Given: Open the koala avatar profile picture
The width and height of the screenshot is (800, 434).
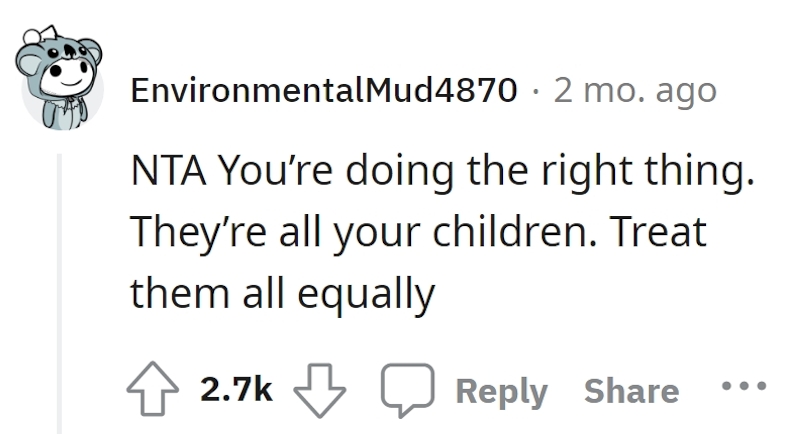Looking at the screenshot, I should click(x=59, y=78).
